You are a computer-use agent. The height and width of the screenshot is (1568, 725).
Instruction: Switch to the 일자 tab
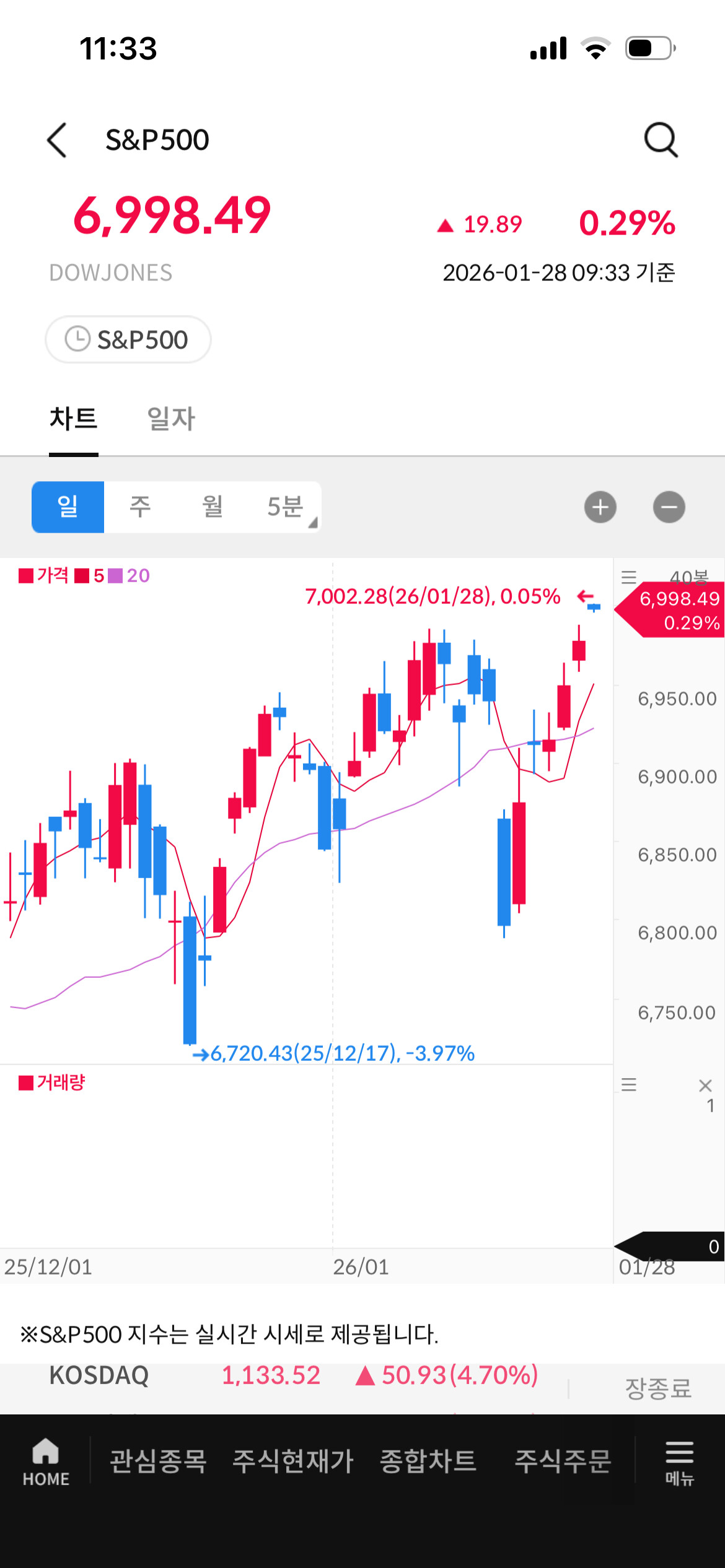pos(171,419)
